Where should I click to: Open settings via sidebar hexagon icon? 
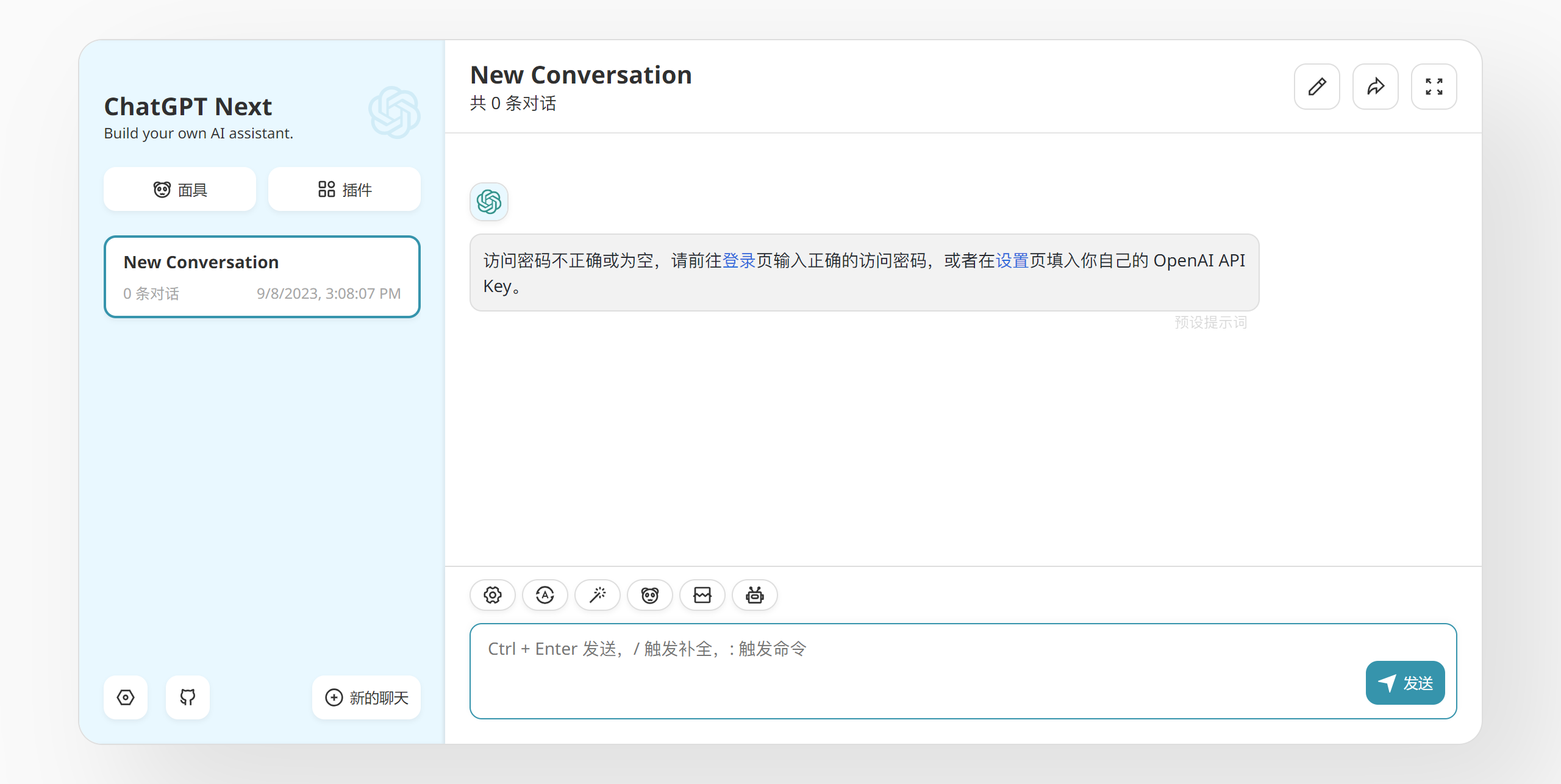click(126, 697)
